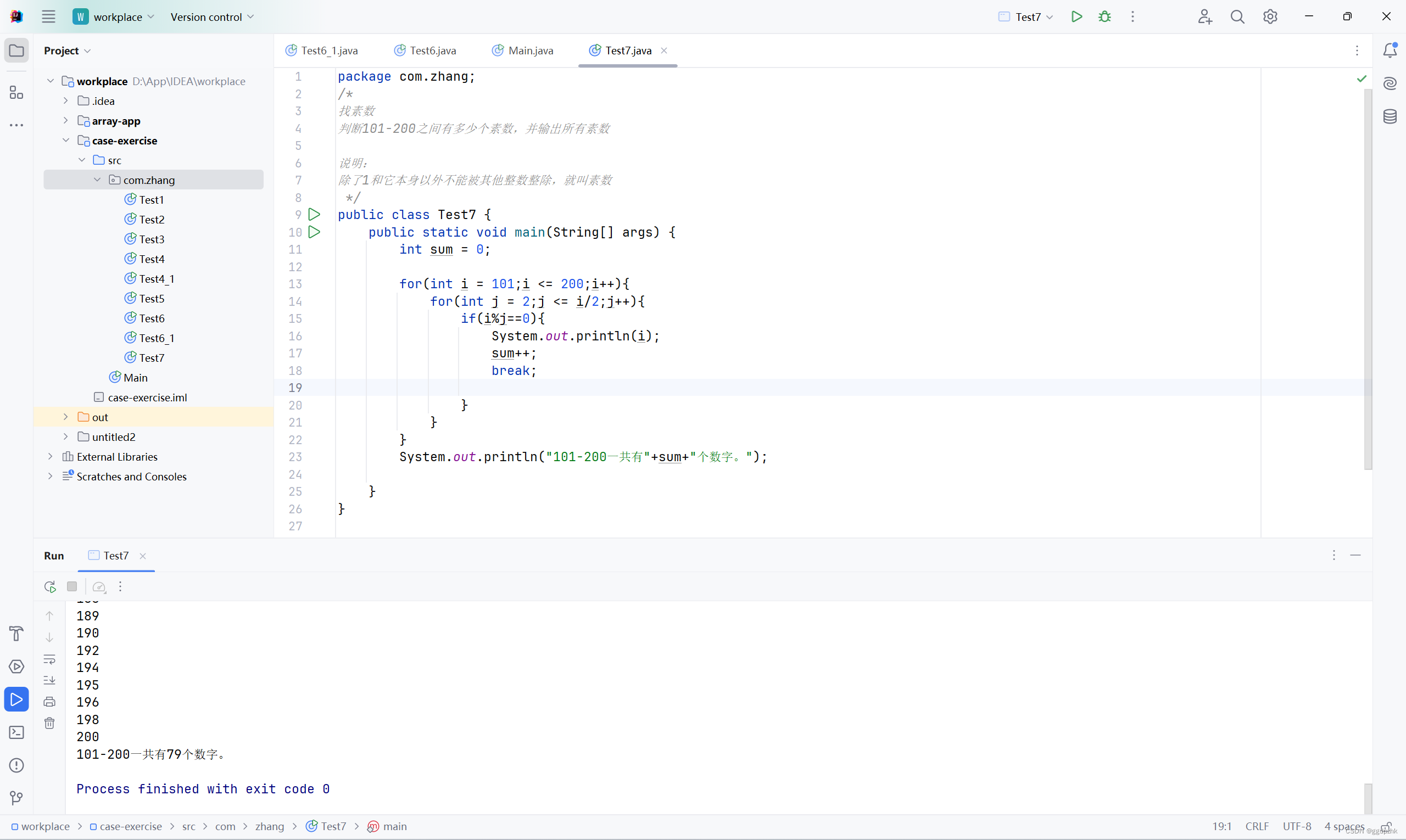Switch to the Test6.java tab
This screenshot has width=1406, height=840.
[x=426, y=51]
